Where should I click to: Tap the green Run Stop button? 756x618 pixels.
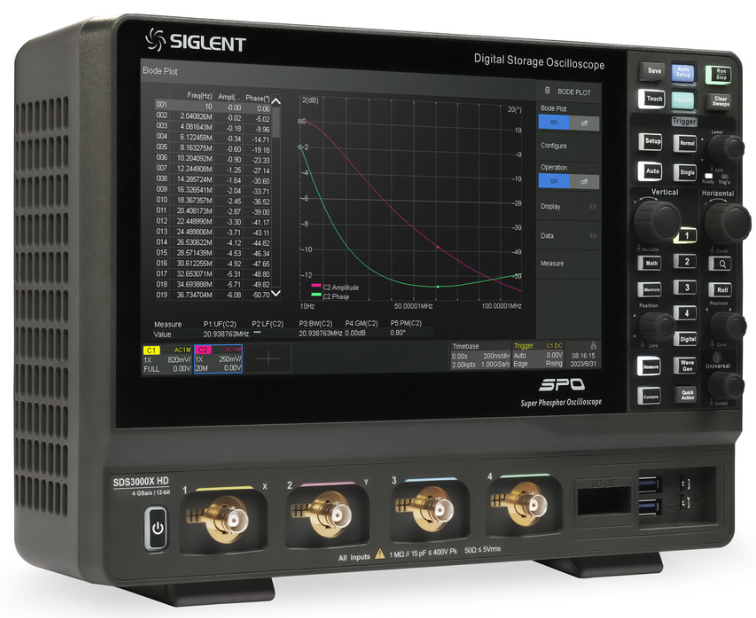tap(719, 75)
